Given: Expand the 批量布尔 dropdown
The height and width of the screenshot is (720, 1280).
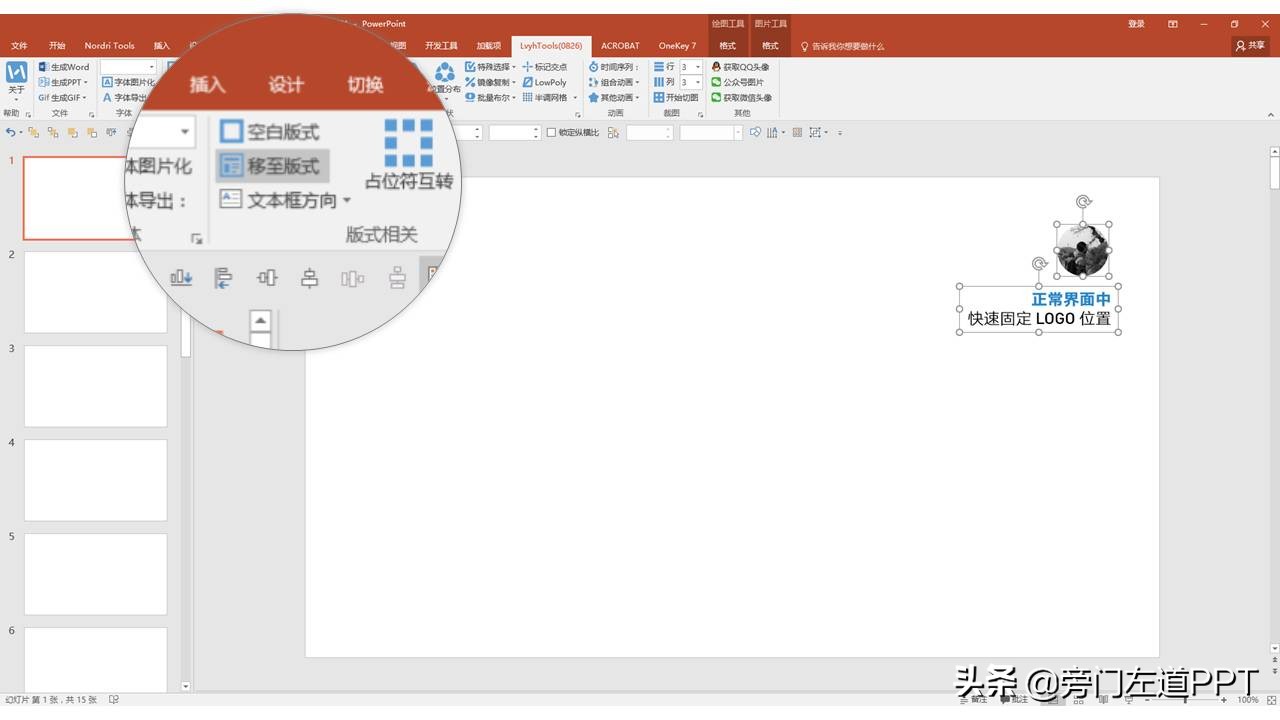Looking at the screenshot, I should click(x=490, y=98).
